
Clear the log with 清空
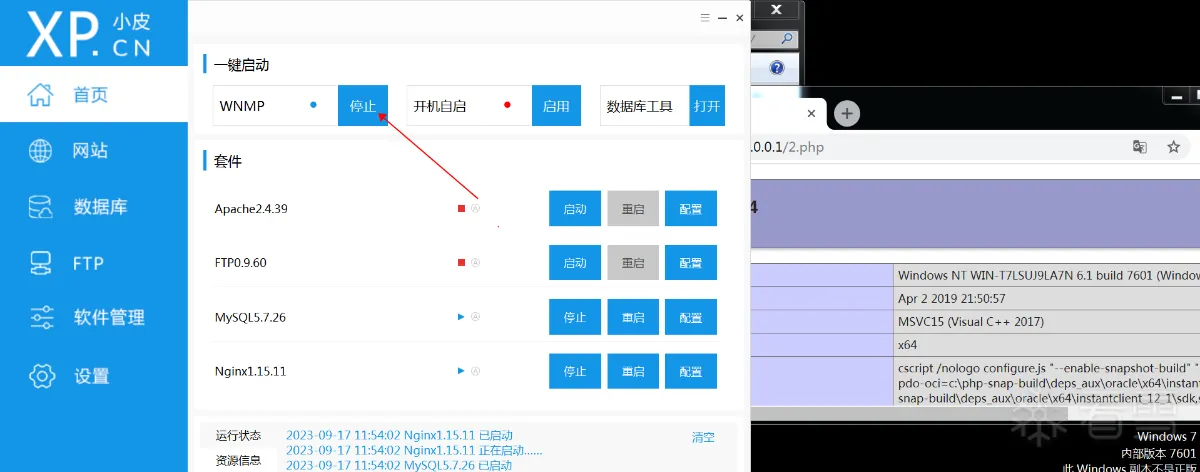[x=704, y=437]
